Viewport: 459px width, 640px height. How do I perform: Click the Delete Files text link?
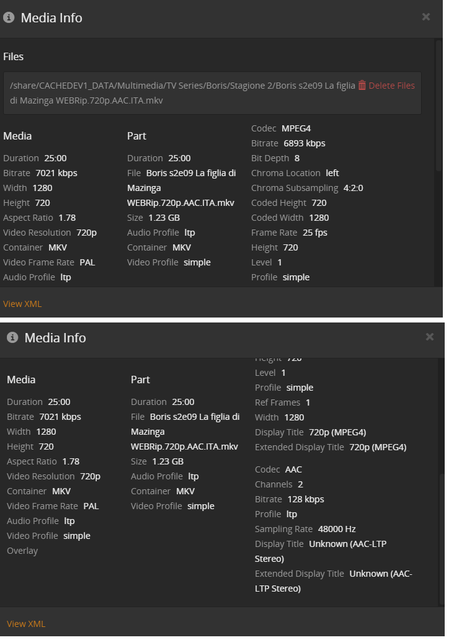pyautogui.click(x=392, y=85)
